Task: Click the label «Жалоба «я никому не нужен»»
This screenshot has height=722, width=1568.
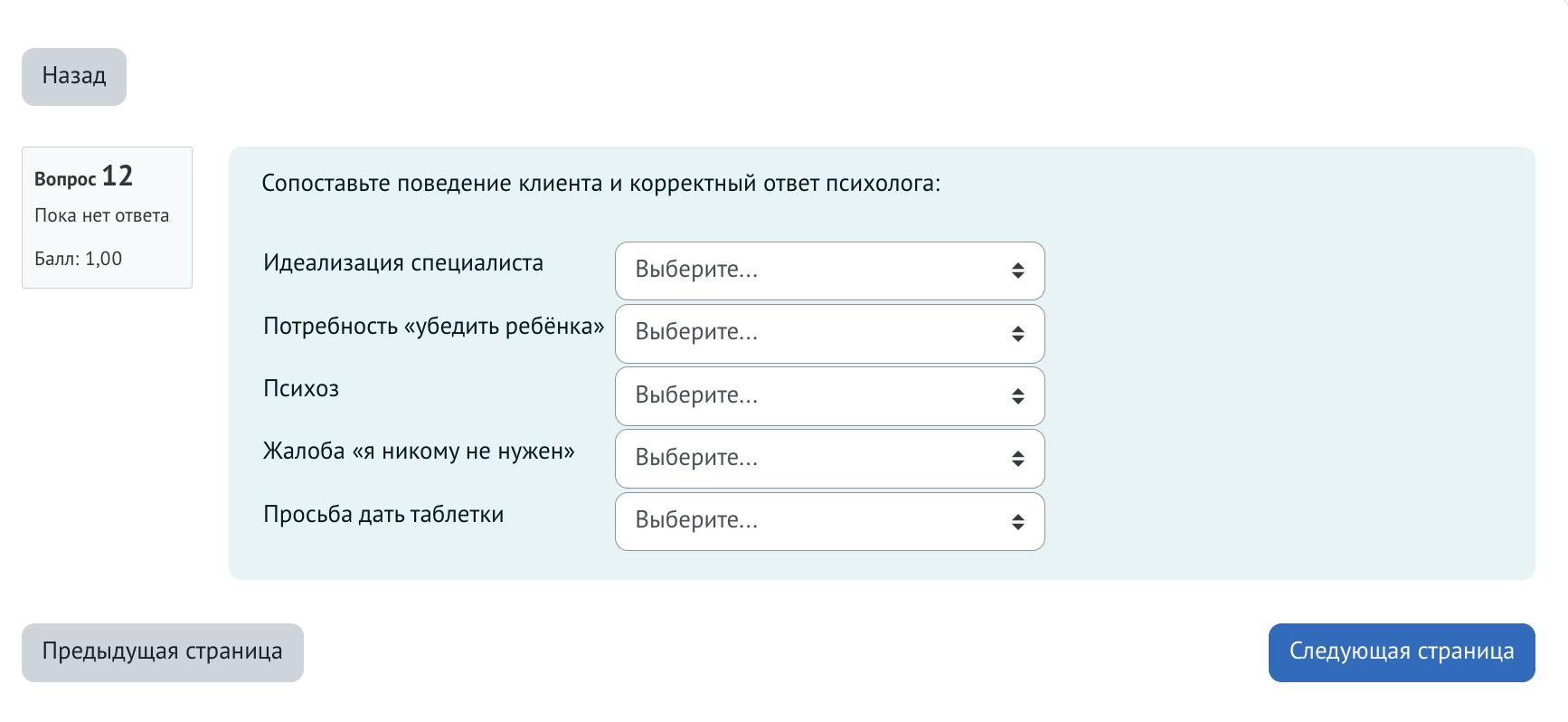Action: 418,451
